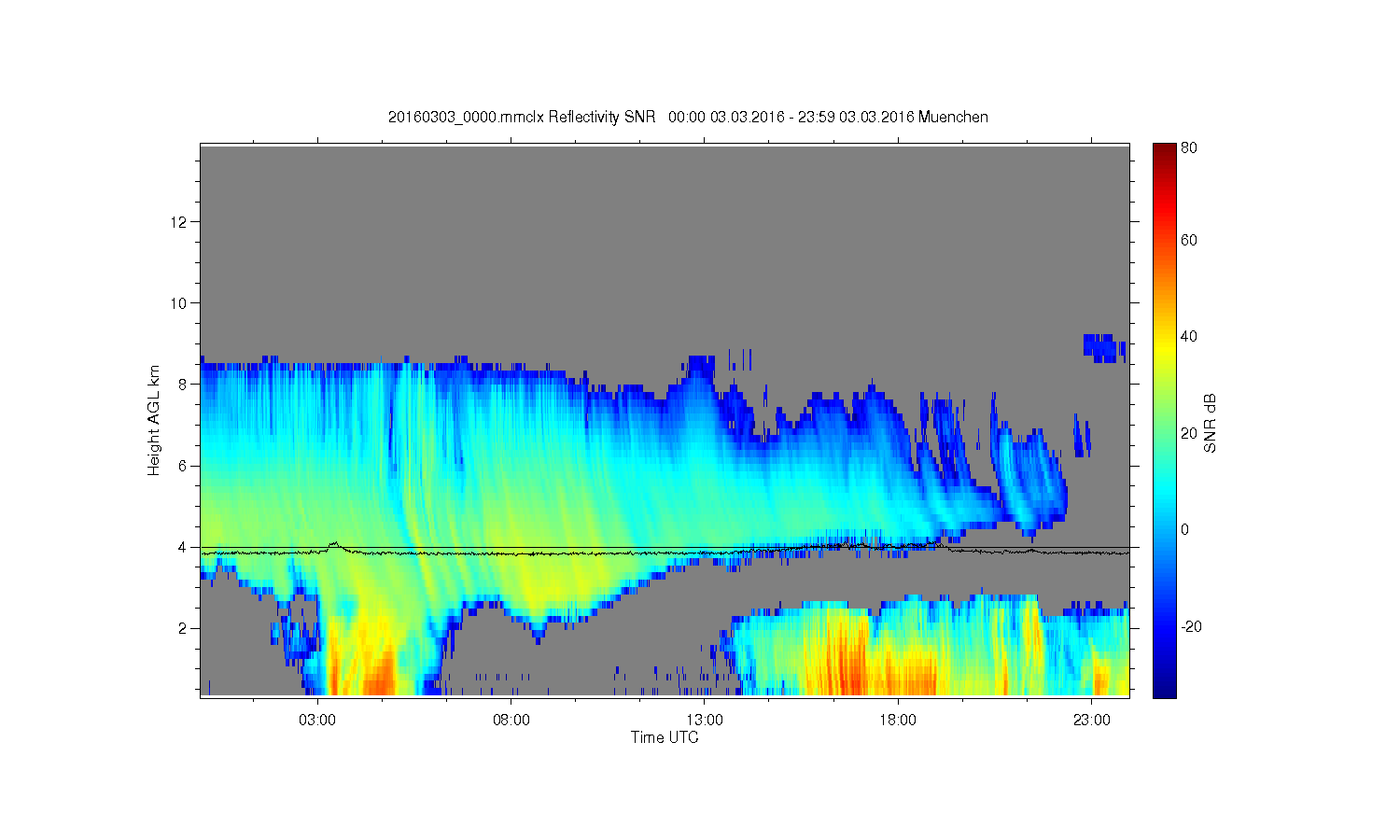
Task: Click the '23:00' time tick label
Action: pos(1092,720)
